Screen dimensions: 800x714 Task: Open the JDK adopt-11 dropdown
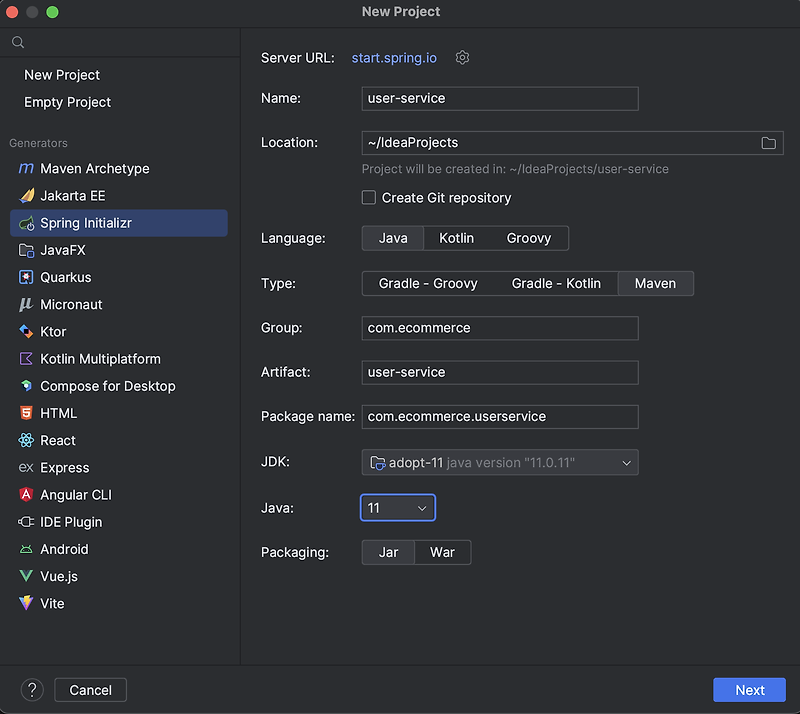pyautogui.click(x=500, y=462)
